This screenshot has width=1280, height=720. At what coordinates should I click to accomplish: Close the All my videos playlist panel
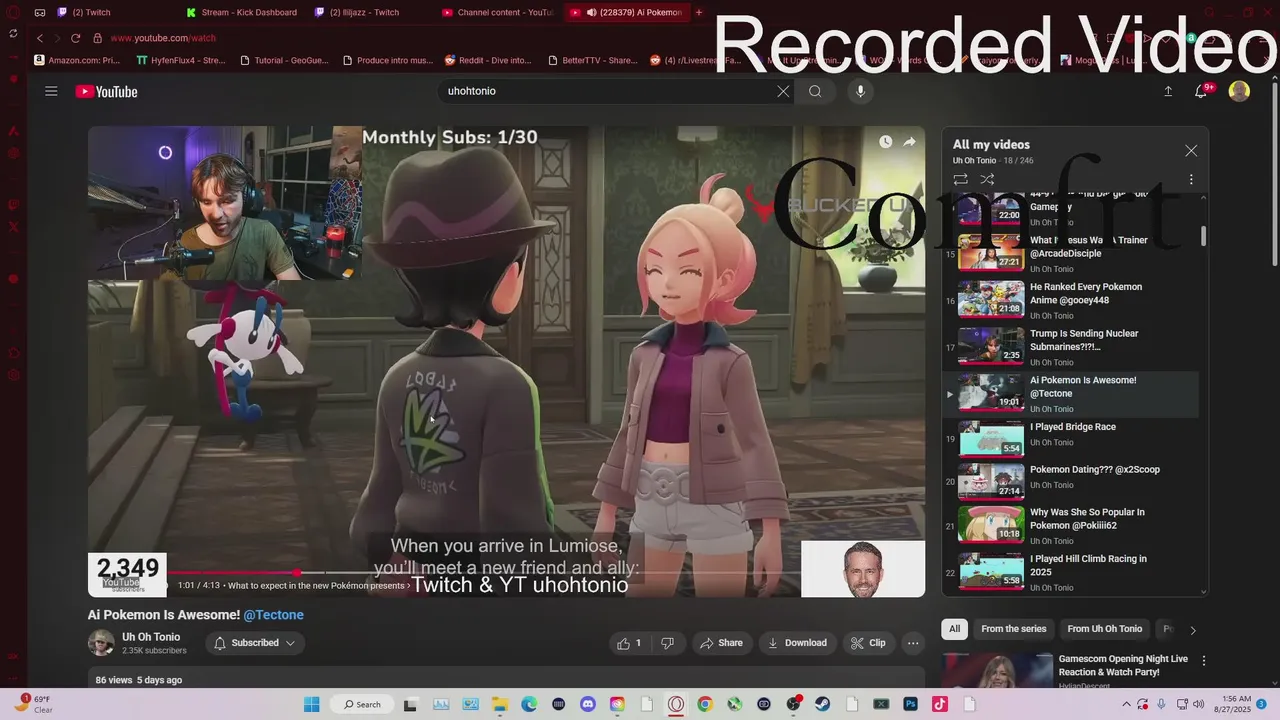point(1191,150)
